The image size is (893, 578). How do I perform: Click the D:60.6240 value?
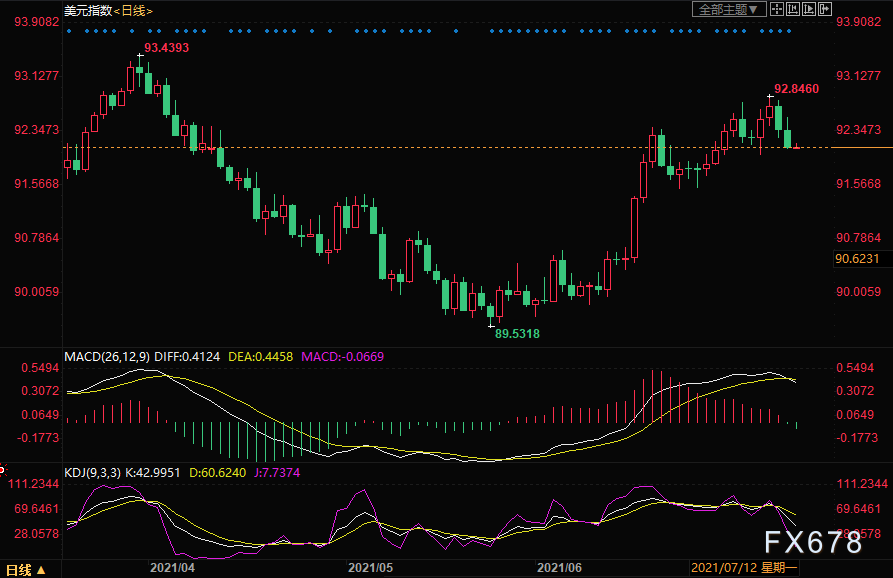coord(218,473)
